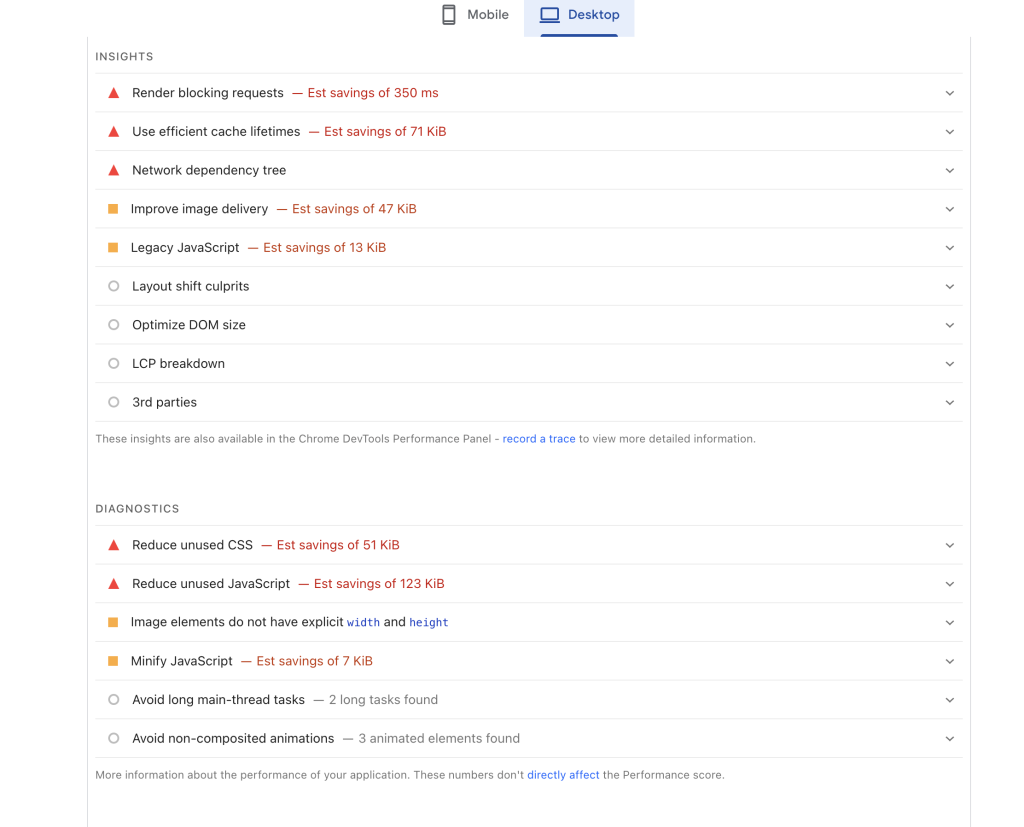Click the mobile phone icon beside Mobile

coord(447,14)
